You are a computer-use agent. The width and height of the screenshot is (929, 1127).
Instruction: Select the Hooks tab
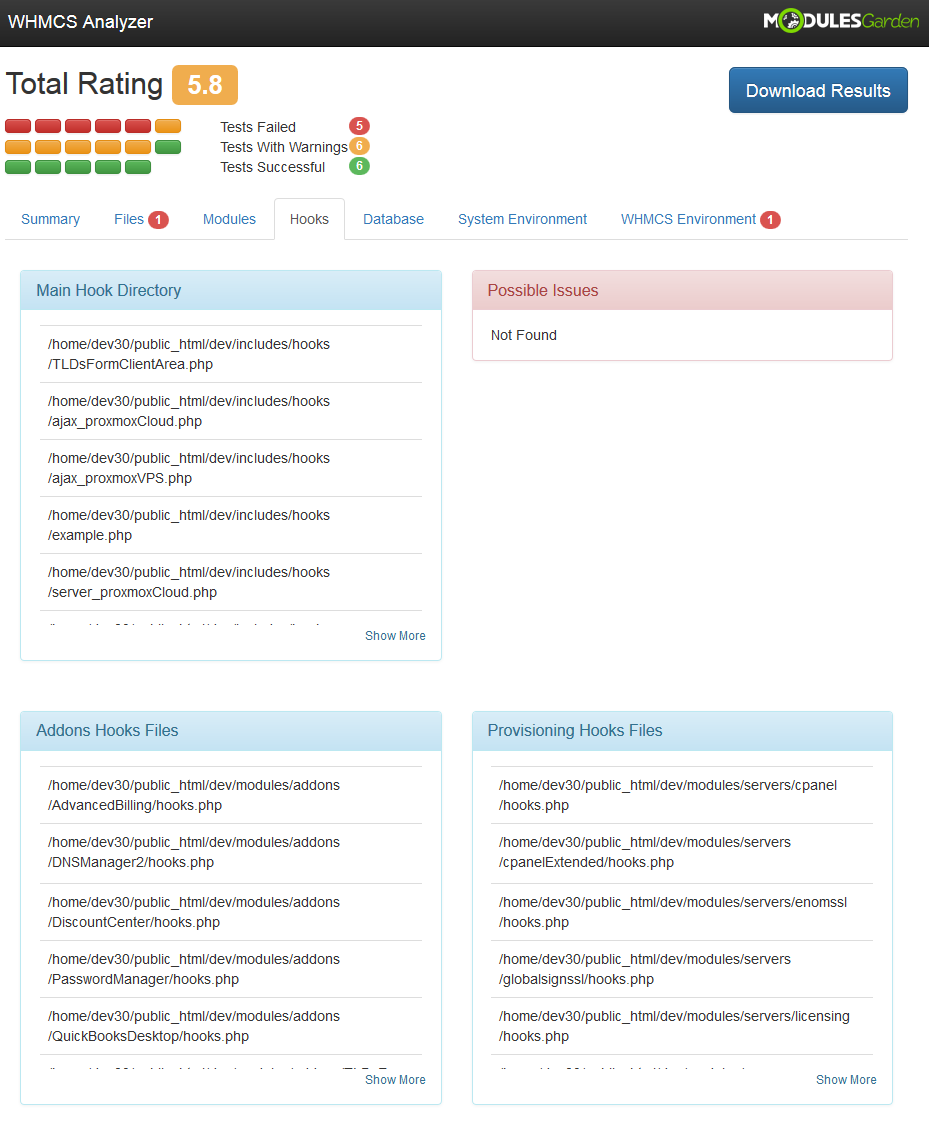pos(310,219)
